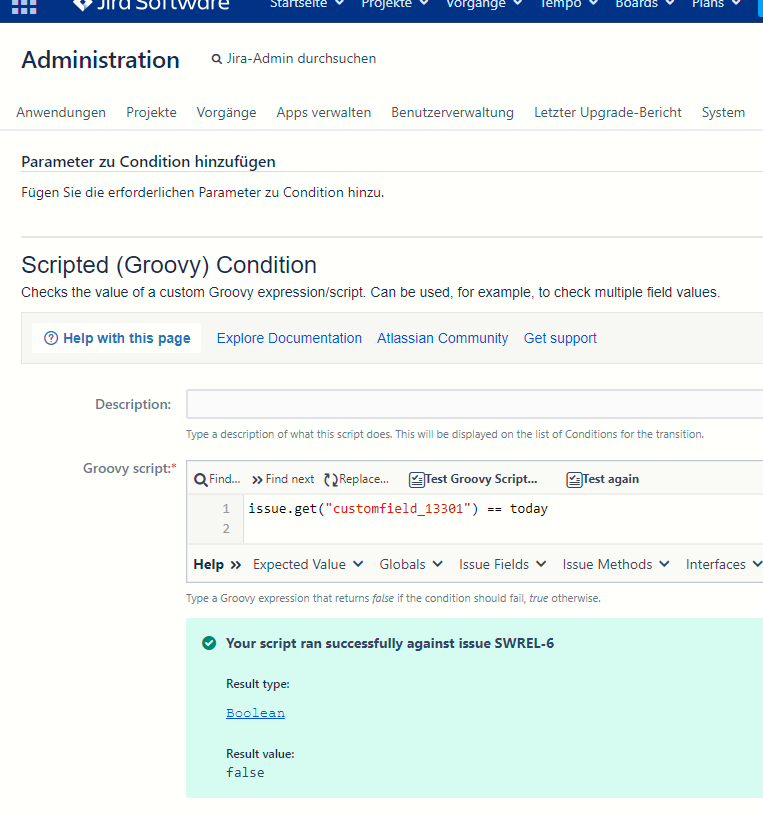Expand the Issue Fields help dropdown
The height and width of the screenshot is (819, 763).
[x=502, y=565]
